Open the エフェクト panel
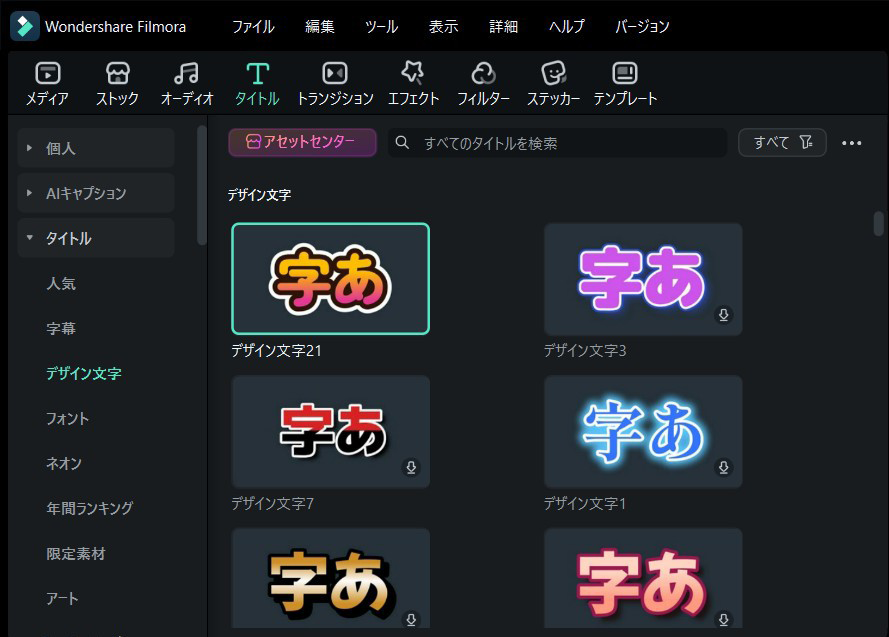The height and width of the screenshot is (637, 889). 413,82
